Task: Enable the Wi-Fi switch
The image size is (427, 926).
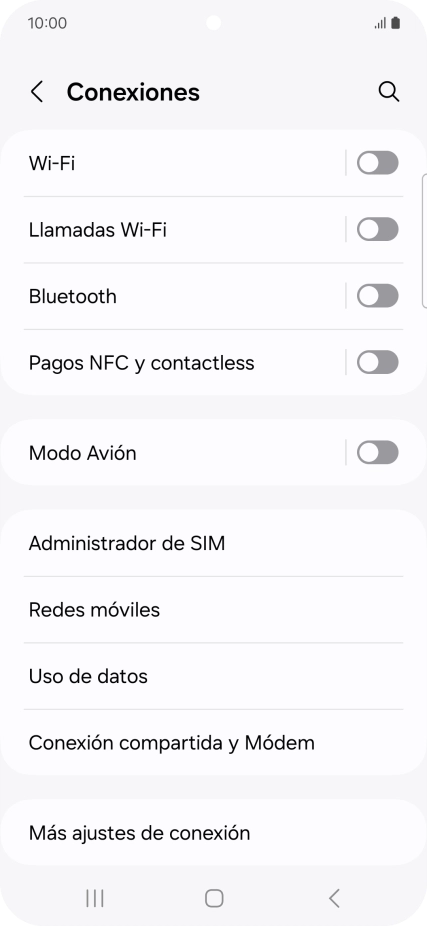Action: point(377,163)
